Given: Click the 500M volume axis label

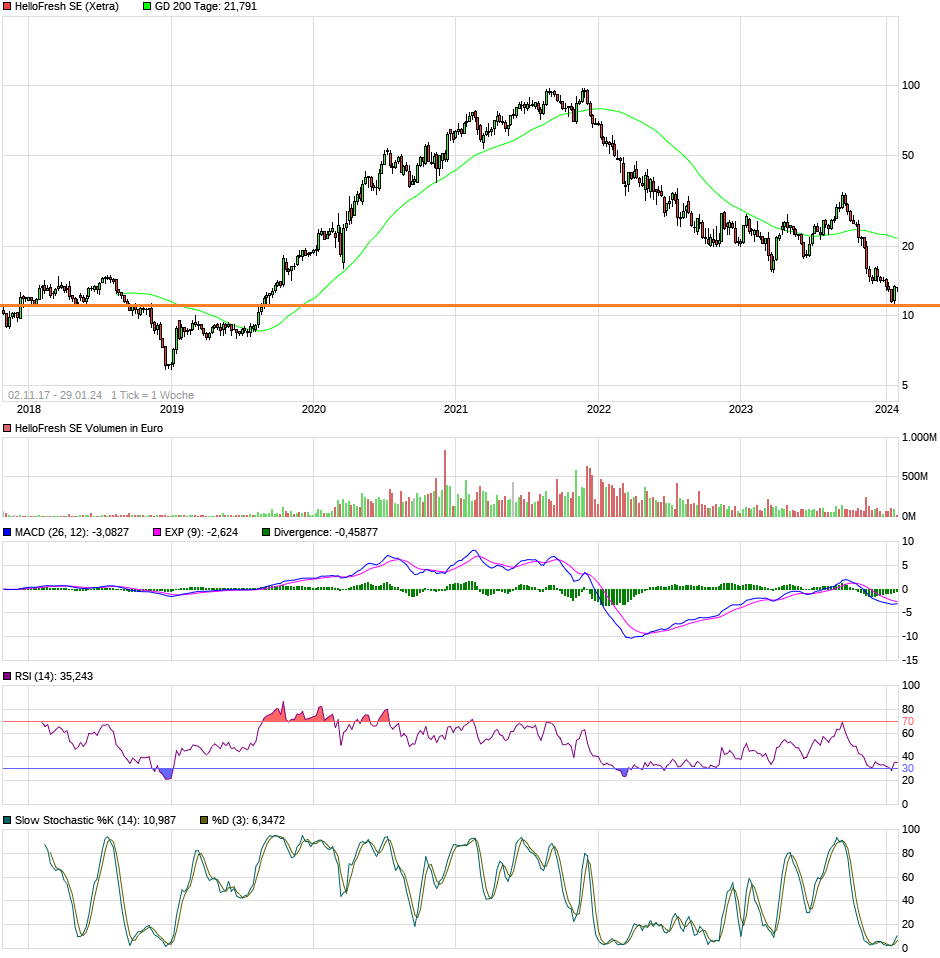Looking at the screenshot, I should click(x=914, y=477).
